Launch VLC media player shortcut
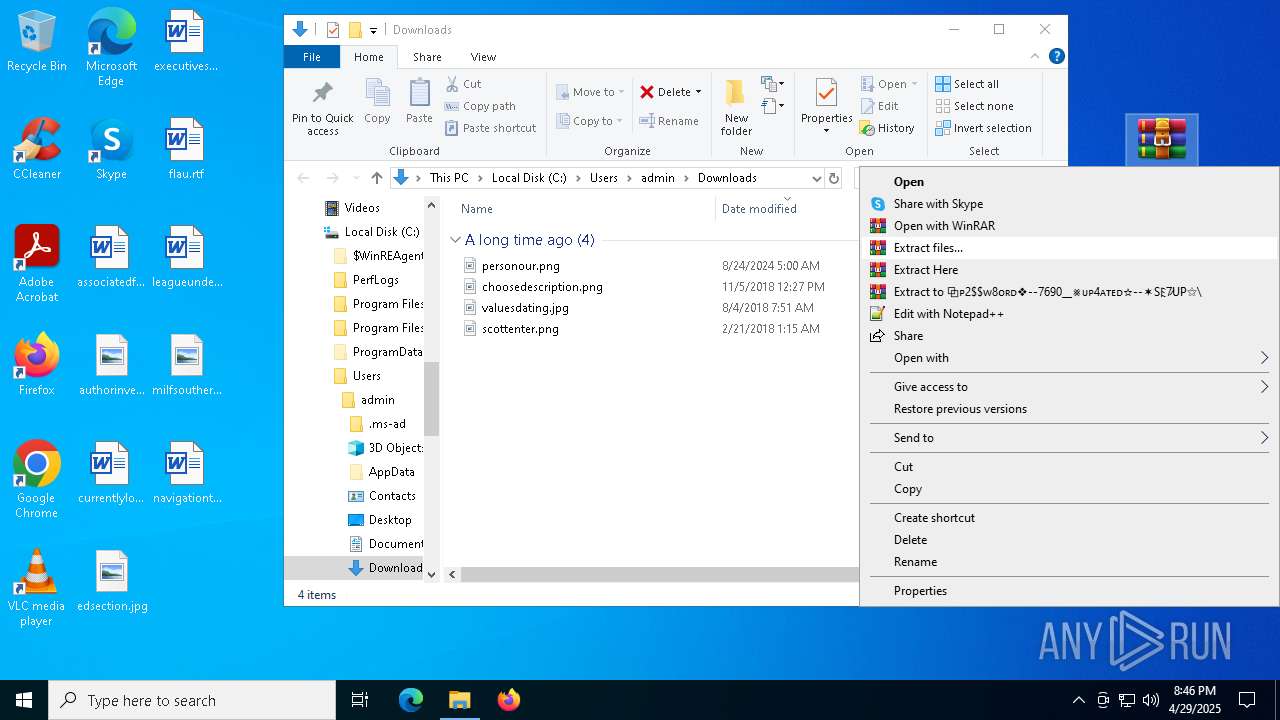Screen dimensions: 1280x720 pos(37,587)
